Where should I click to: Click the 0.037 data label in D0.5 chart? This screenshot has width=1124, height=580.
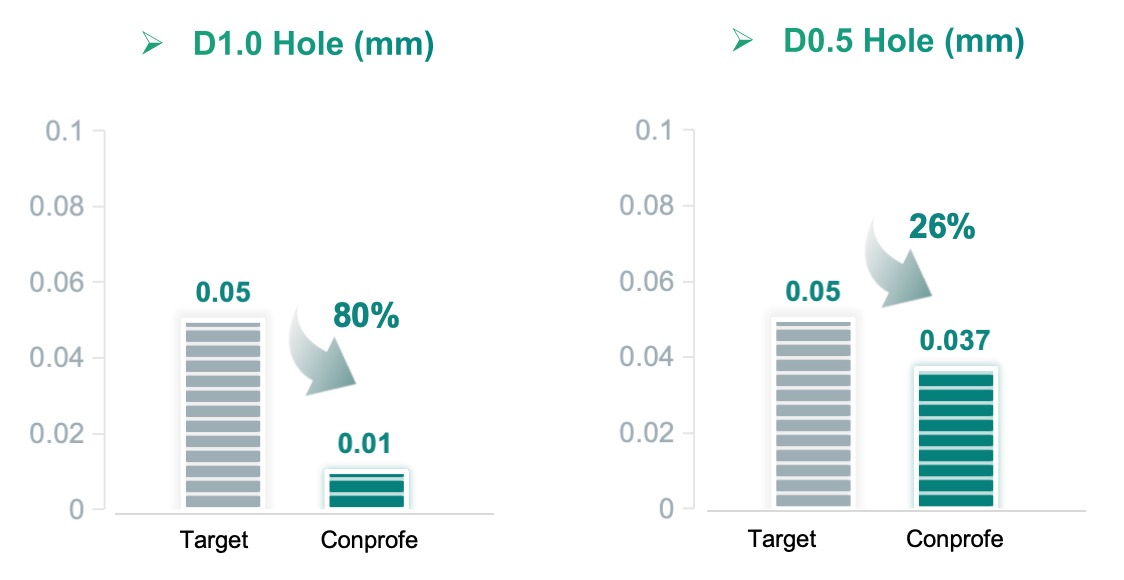954,340
